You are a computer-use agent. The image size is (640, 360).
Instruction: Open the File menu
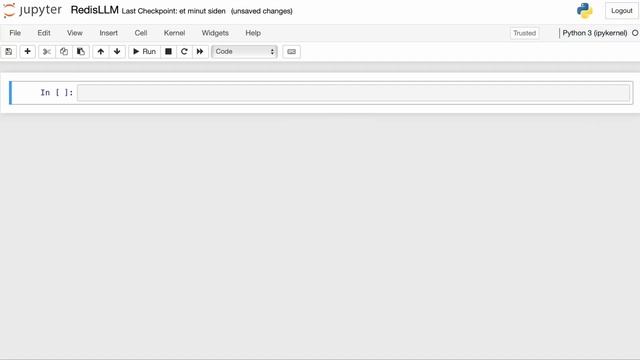[15, 33]
